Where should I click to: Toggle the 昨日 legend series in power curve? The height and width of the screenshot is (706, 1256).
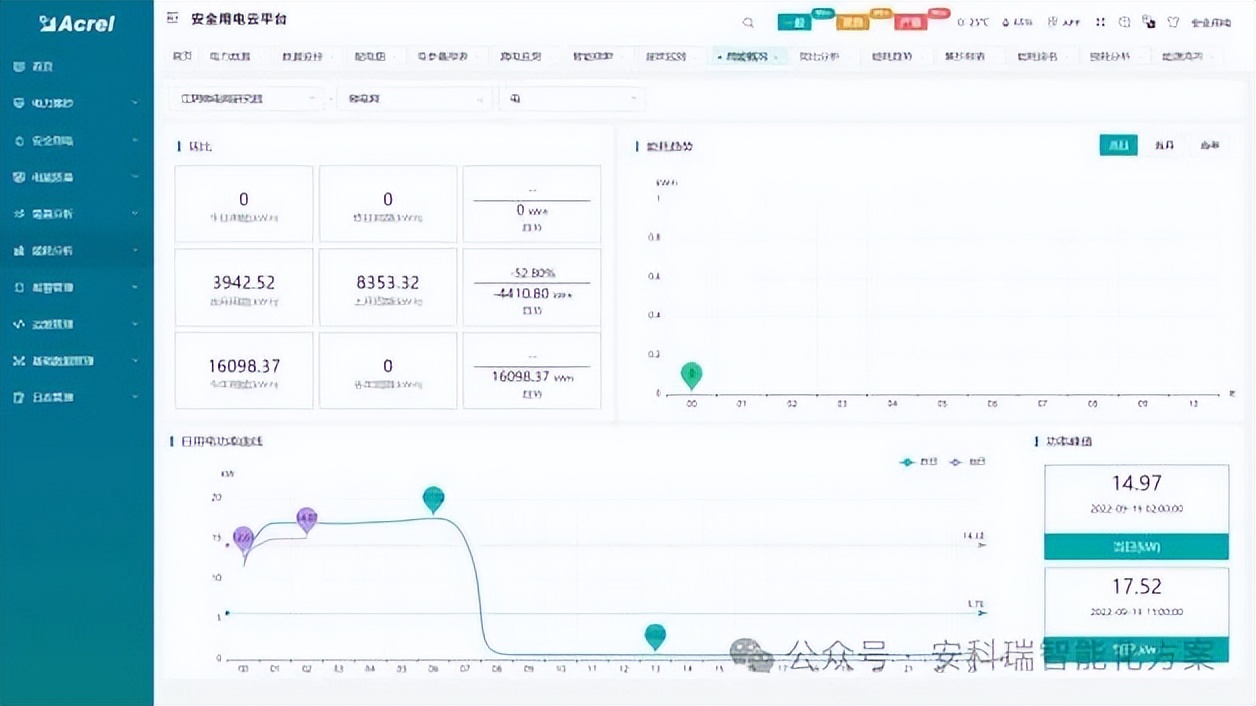pyautogui.click(x=967, y=462)
